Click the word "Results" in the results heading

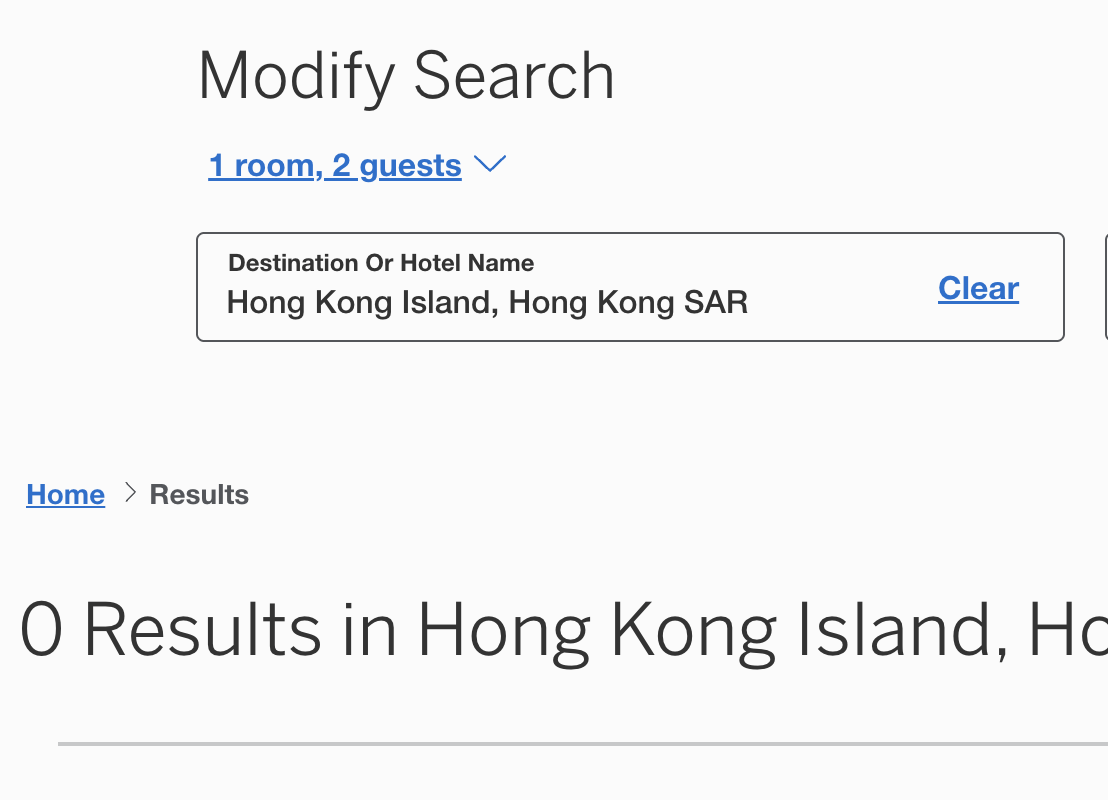[202, 630]
